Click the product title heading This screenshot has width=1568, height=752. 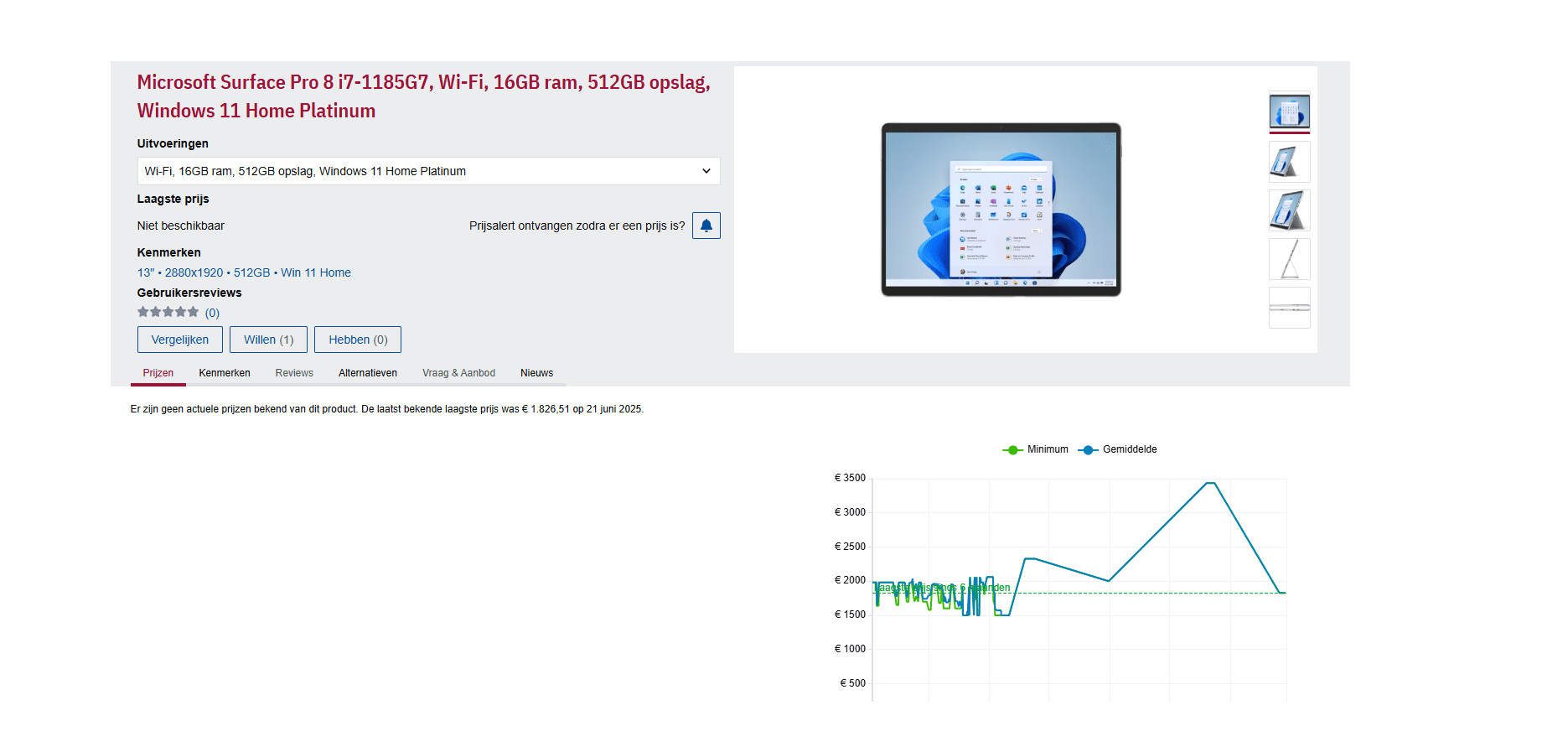click(423, 96)
